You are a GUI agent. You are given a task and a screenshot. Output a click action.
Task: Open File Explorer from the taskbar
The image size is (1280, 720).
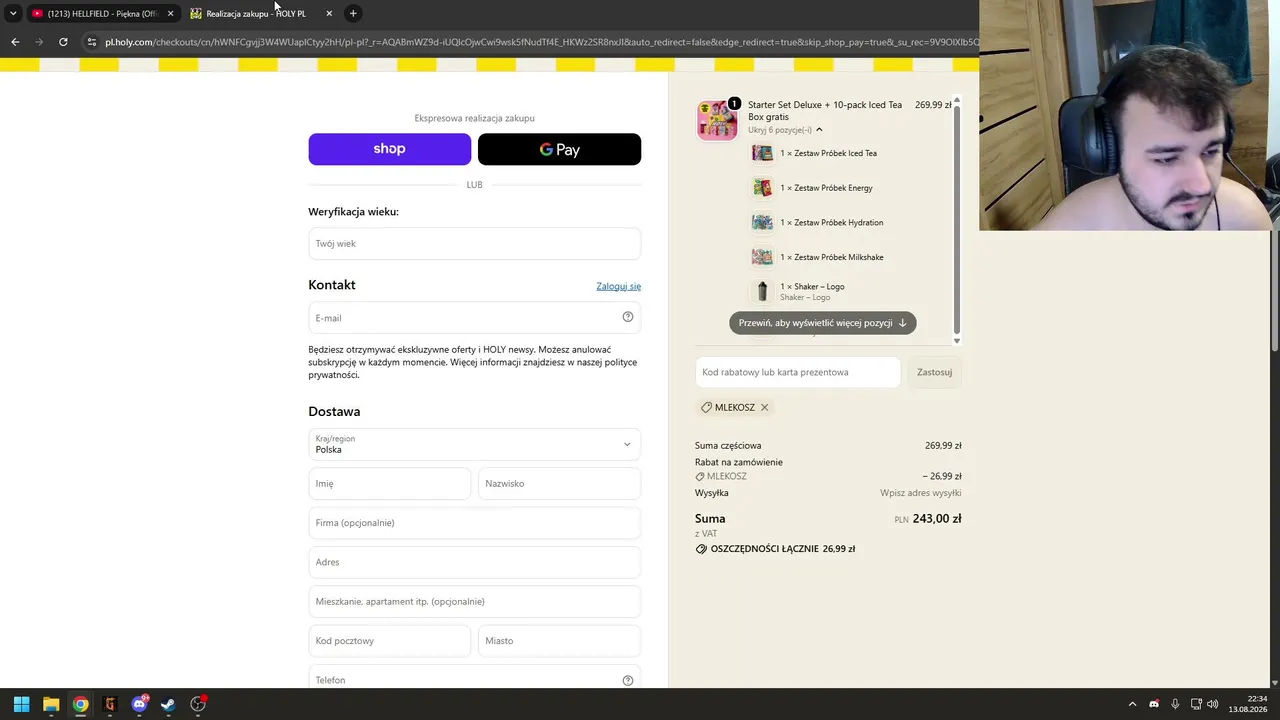click(51, 704)
